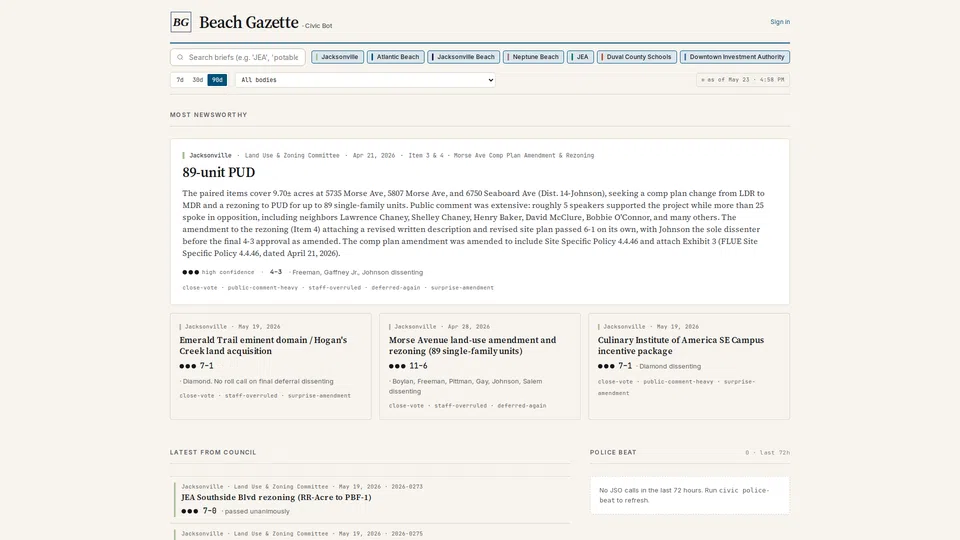
Task: Filter by the Neptune Beach chip
Action: click(x=533, y=57)
